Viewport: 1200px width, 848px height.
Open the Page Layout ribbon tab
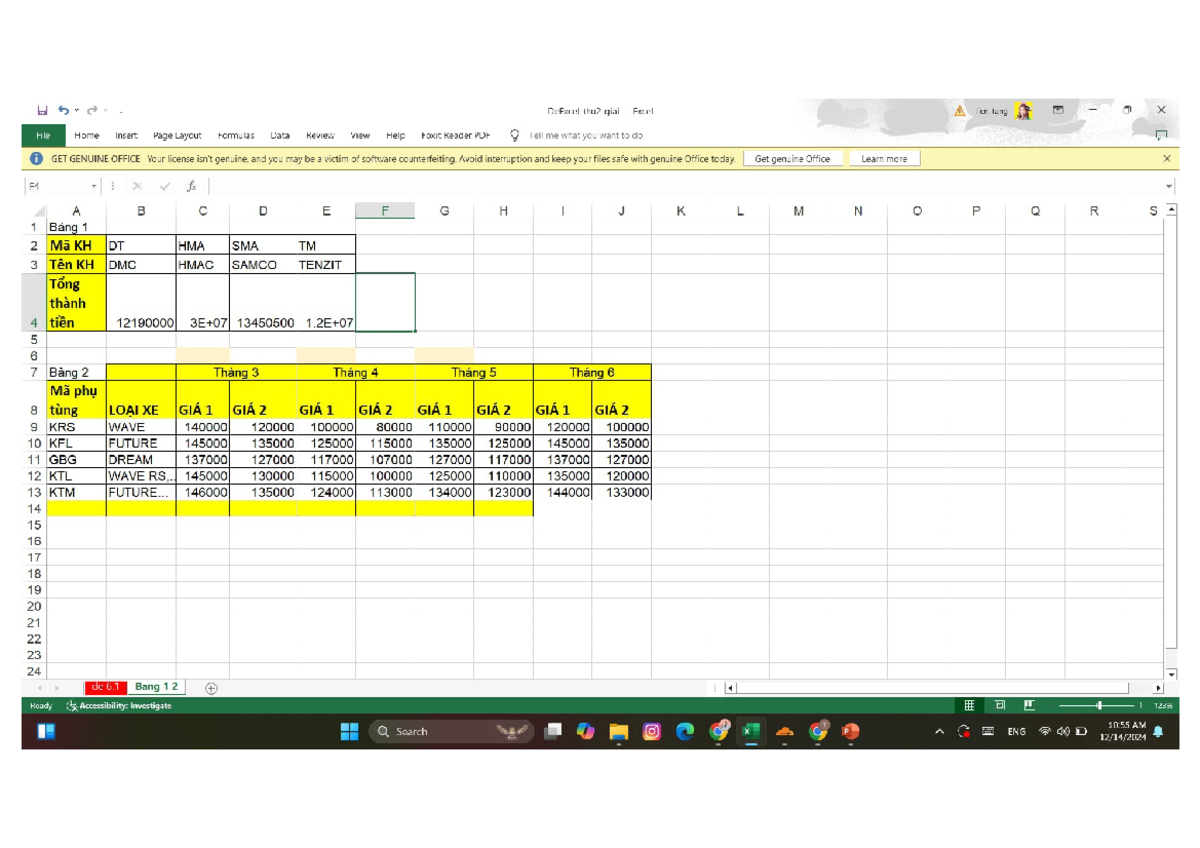point(177,135)
